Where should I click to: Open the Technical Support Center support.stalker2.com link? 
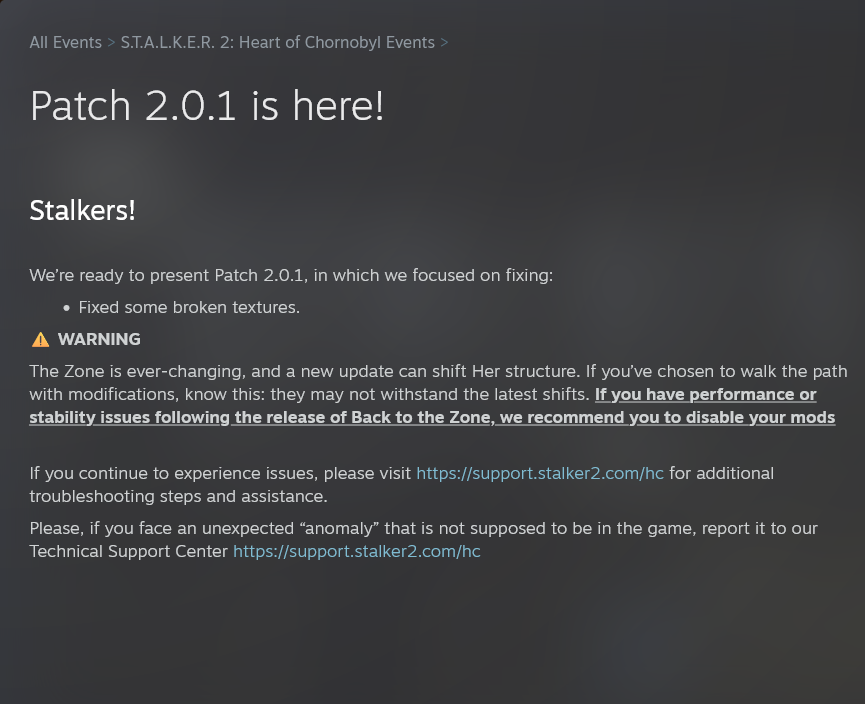click(x=356, y=552)
